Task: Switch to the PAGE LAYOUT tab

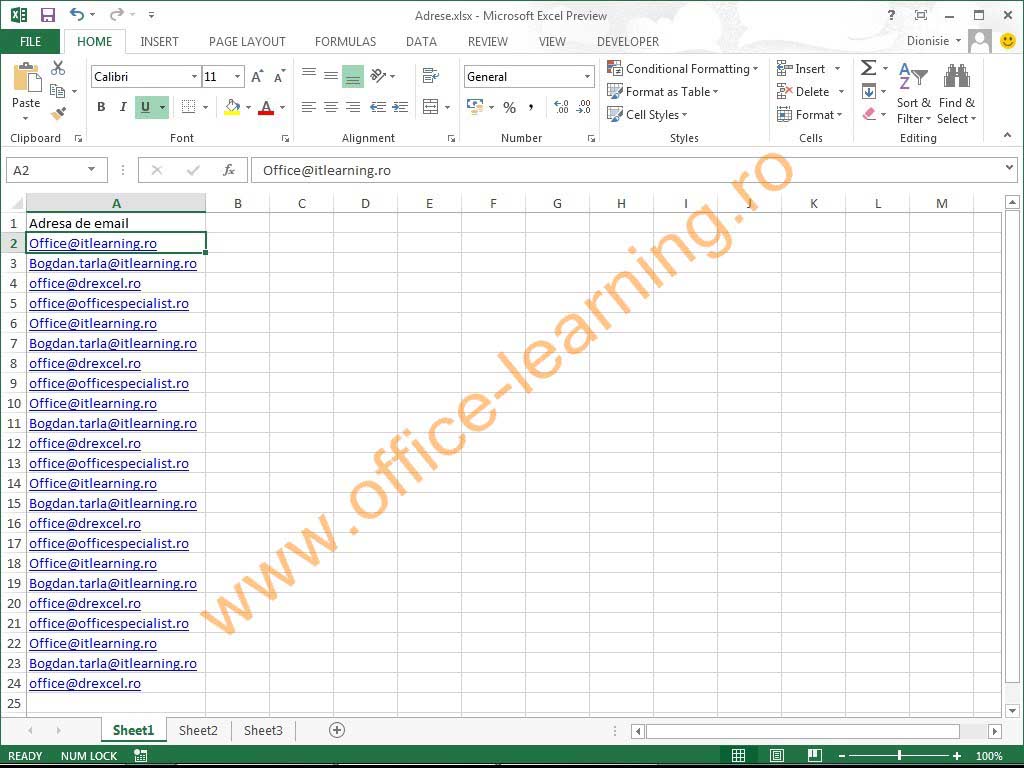Action: pyautogui.click(x=248, y=42)
